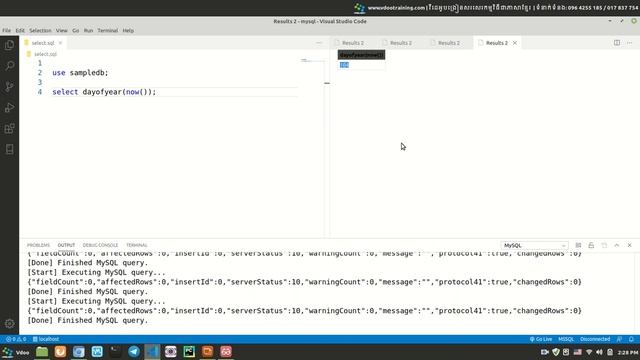
Task: Click the taskbar clock showing 2:28 PM
Action: 628,352
